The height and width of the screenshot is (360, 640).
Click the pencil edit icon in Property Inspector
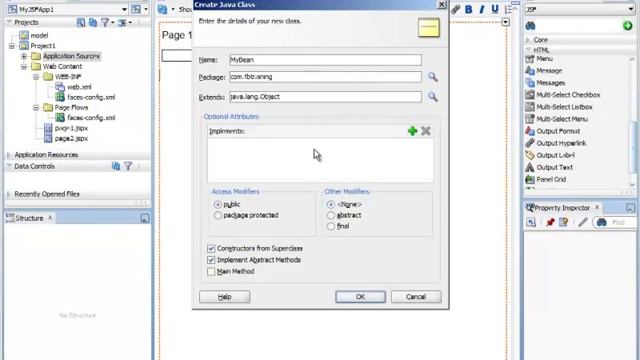point(582,222)
